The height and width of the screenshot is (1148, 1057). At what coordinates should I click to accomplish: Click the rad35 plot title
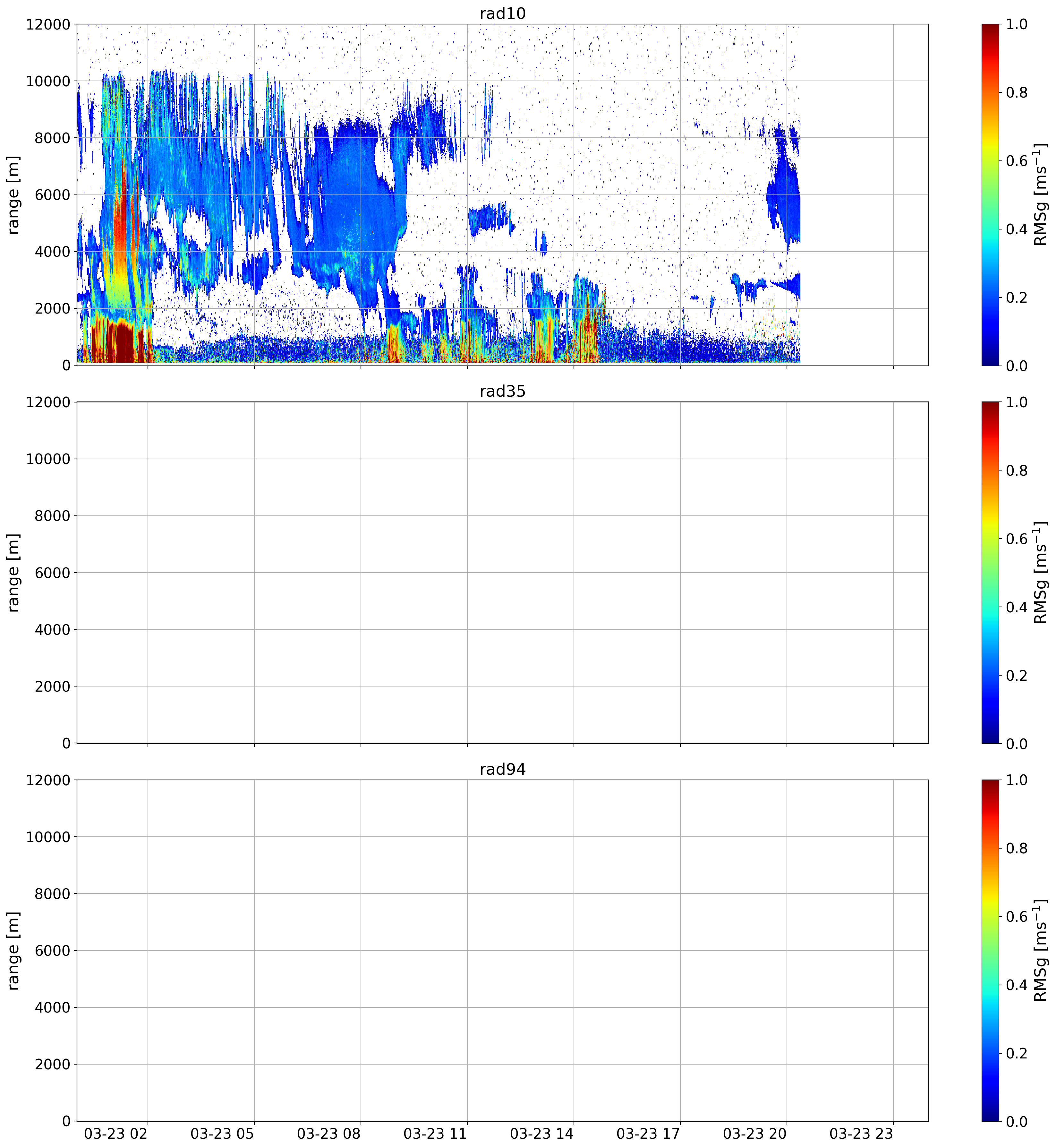(502, 392)
